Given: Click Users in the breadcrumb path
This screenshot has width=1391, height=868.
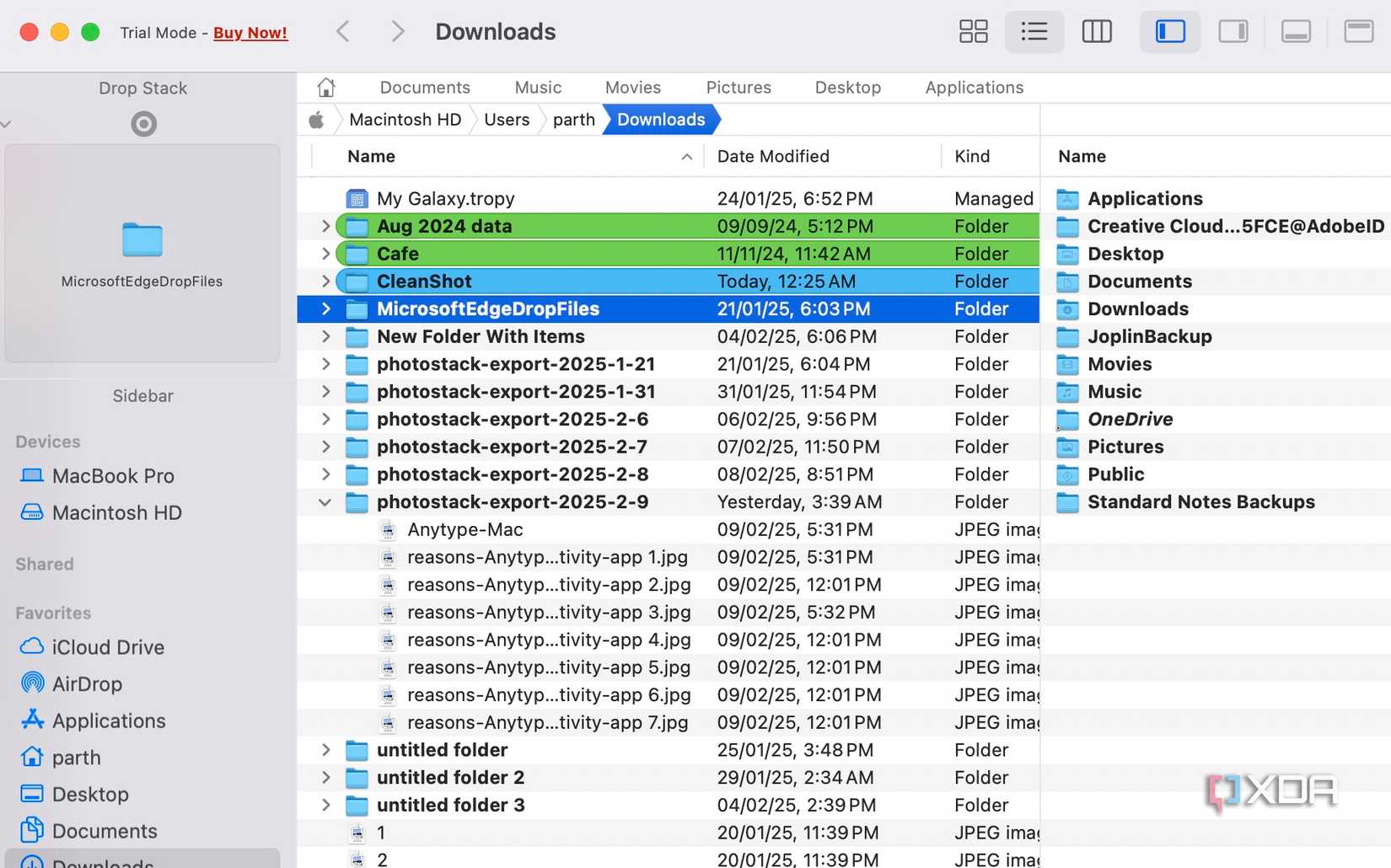Looking at the screenshot, I should pyautogui.click(x=506, y=119).
